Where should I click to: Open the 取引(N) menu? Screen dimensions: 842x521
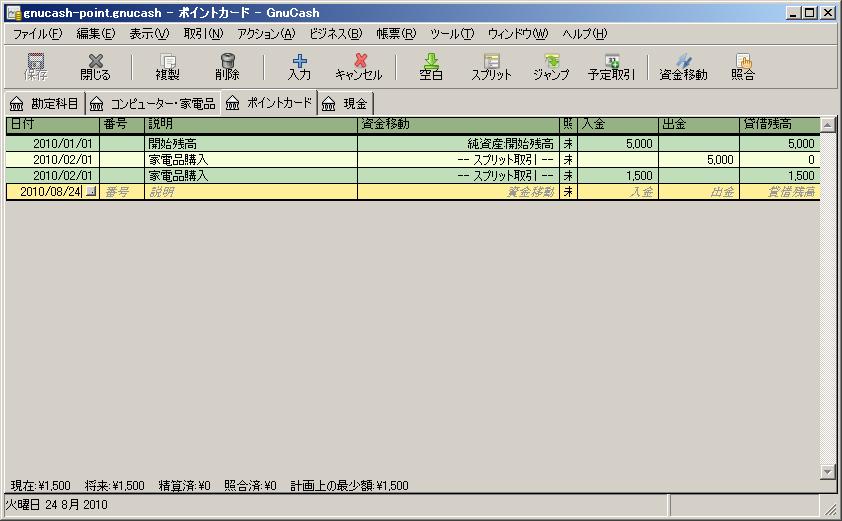pos(203,34)
